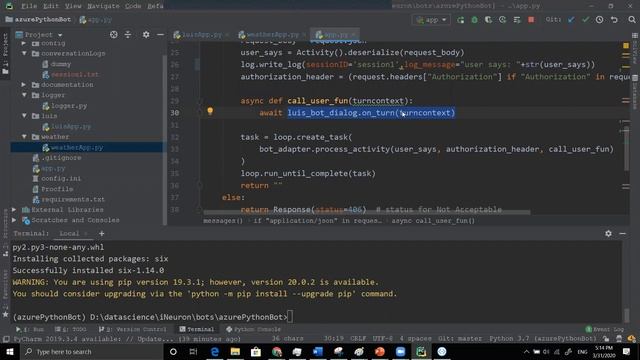Open Task View in taskbar
The height and width of the screenshot is (360, 640).
193,351
